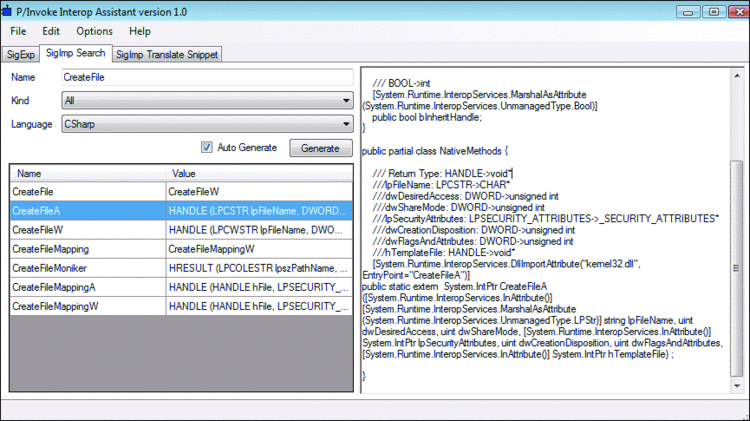
Task: Expand the Kind dropdown showing All
Action: 208,100
